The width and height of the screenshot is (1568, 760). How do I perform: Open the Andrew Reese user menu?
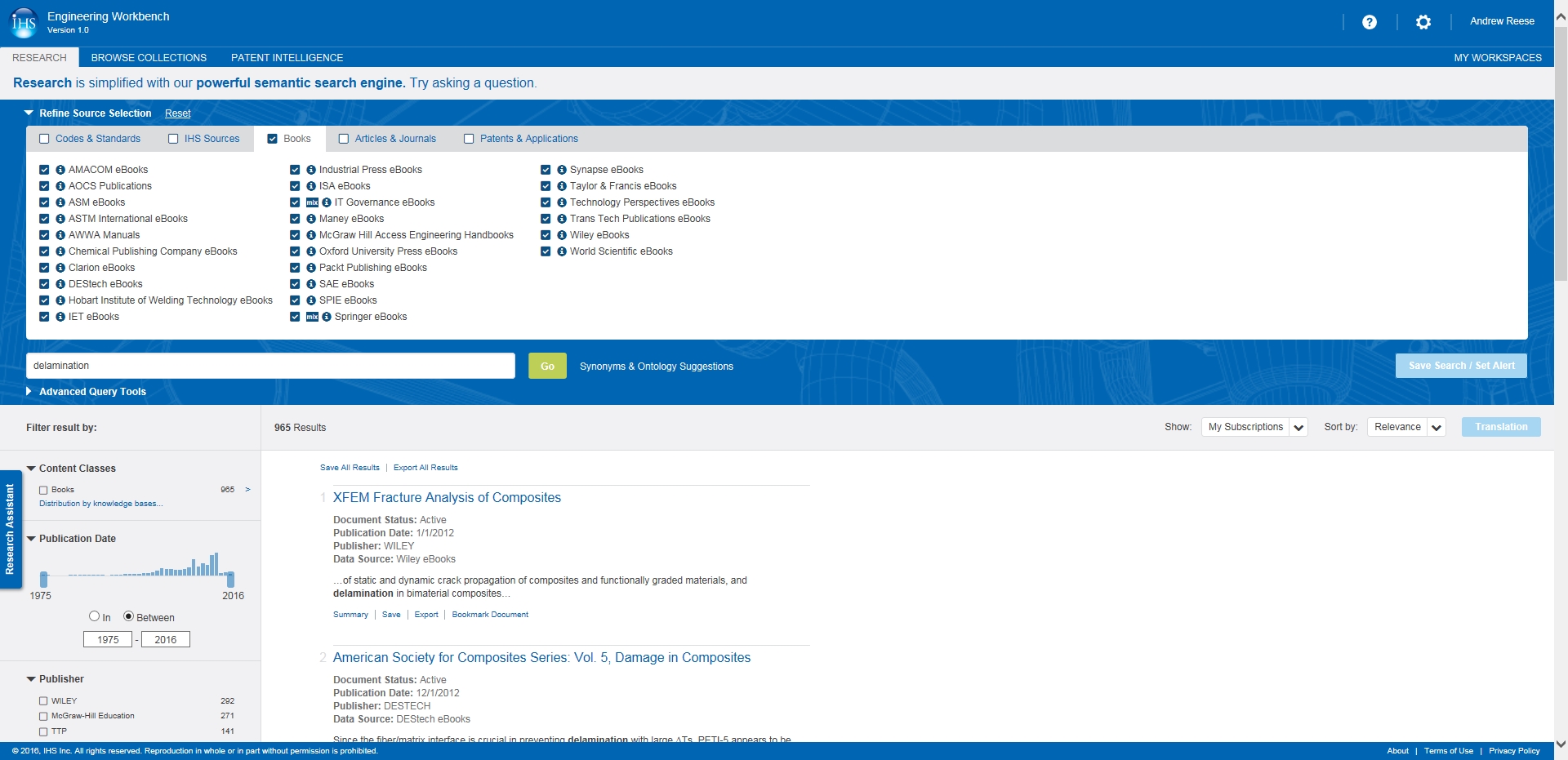(1502, 21)
